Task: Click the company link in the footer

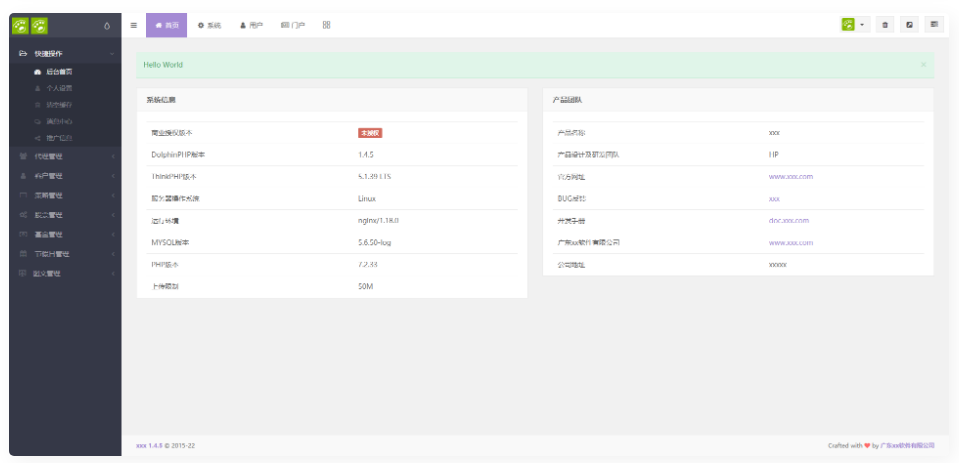Action: (906, 446)
